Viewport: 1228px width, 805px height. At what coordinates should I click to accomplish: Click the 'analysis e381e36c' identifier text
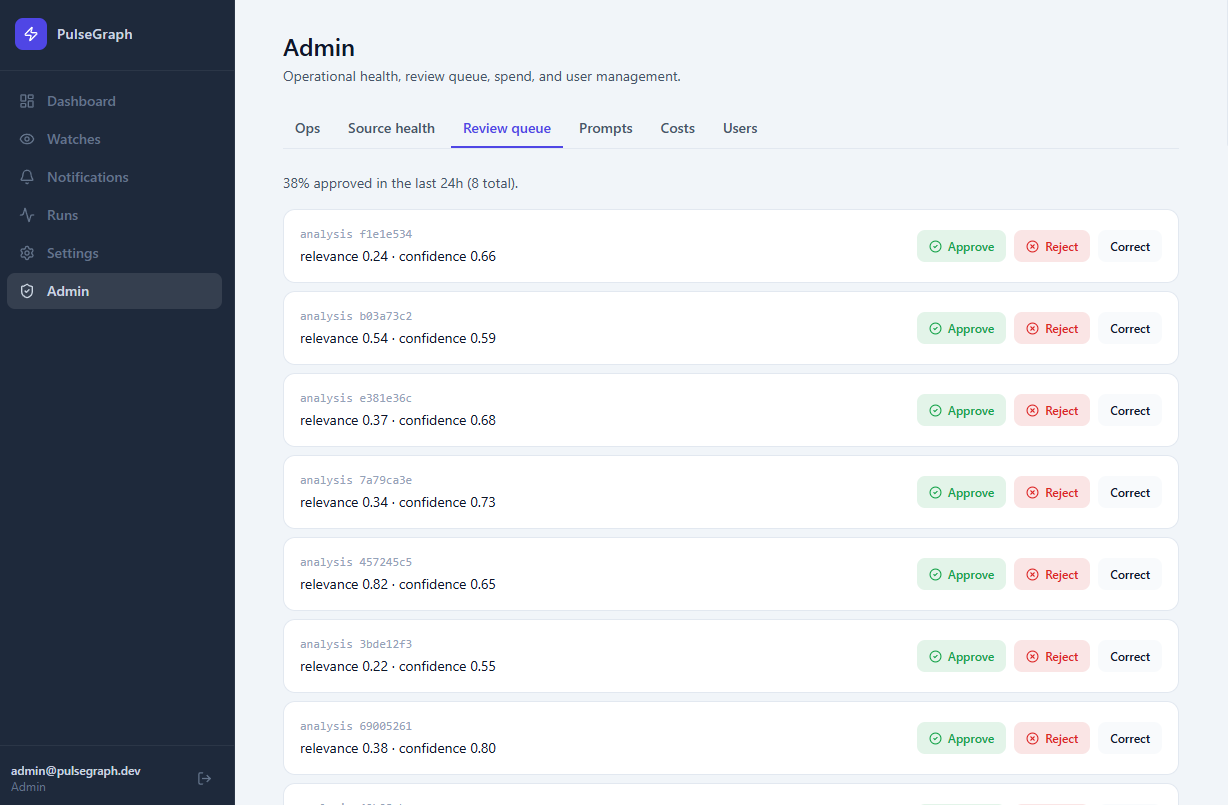pyautogui.click(x=356, y=398)
